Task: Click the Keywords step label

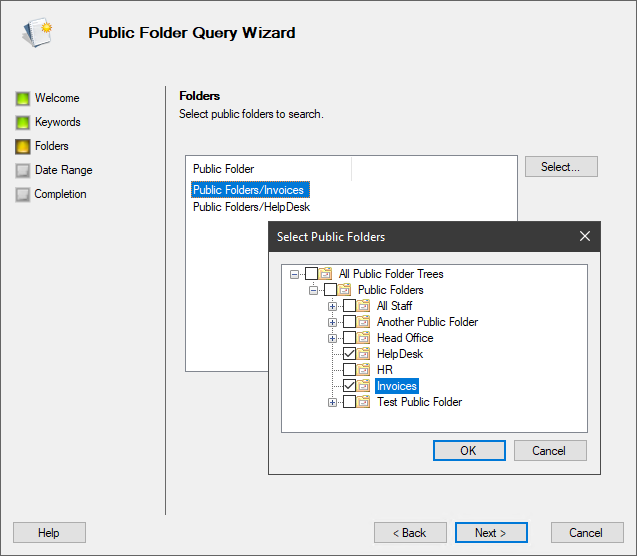Action: 58,122
